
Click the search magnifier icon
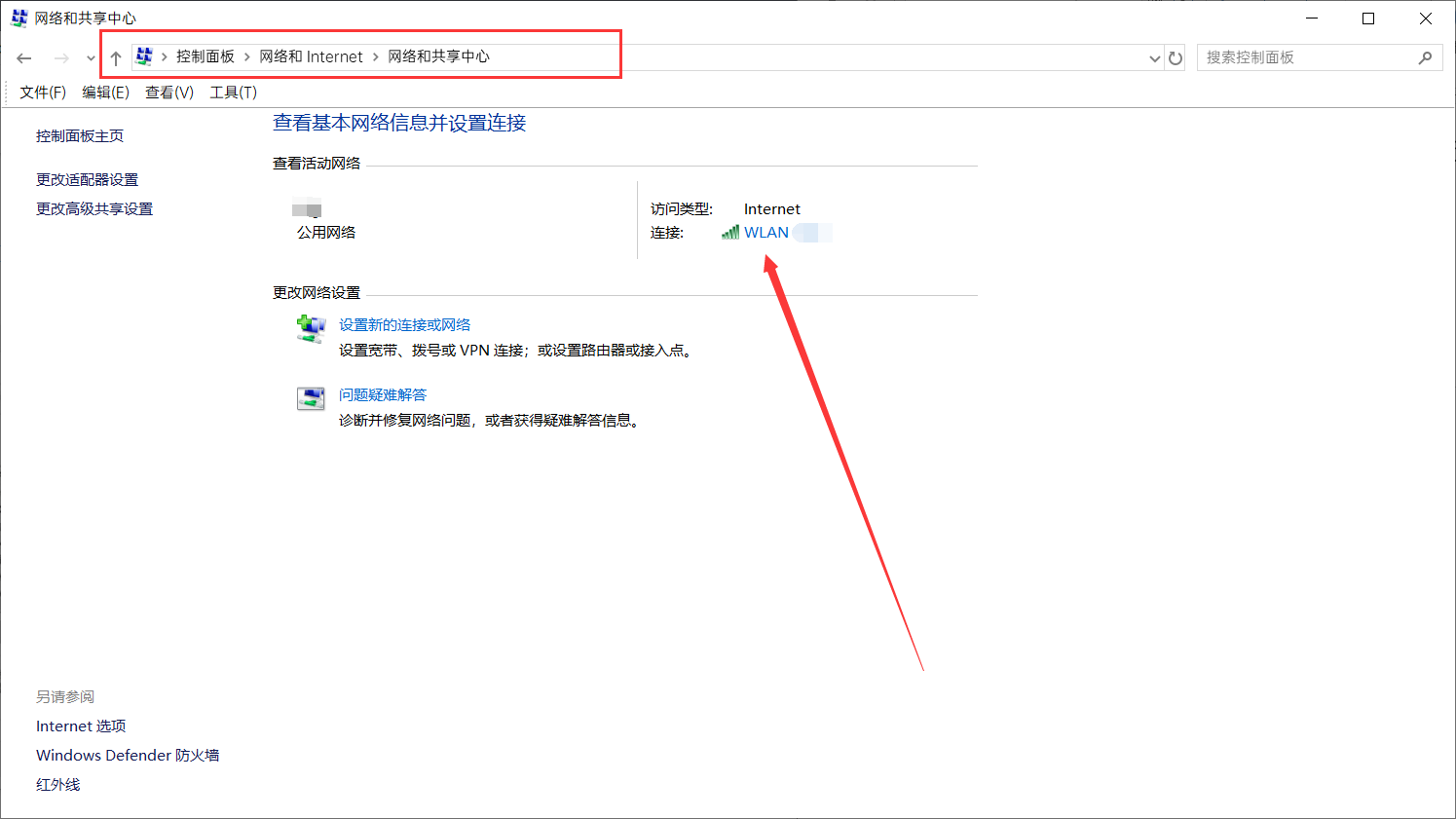click(x=1425, y=58)
